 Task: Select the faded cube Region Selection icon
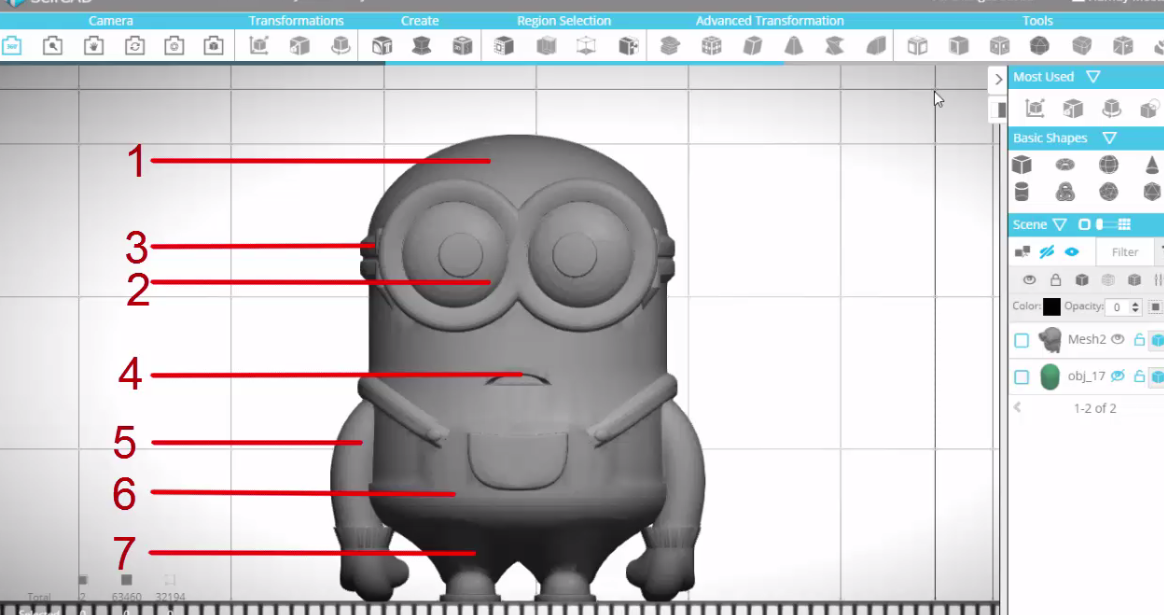coord(546,46)
